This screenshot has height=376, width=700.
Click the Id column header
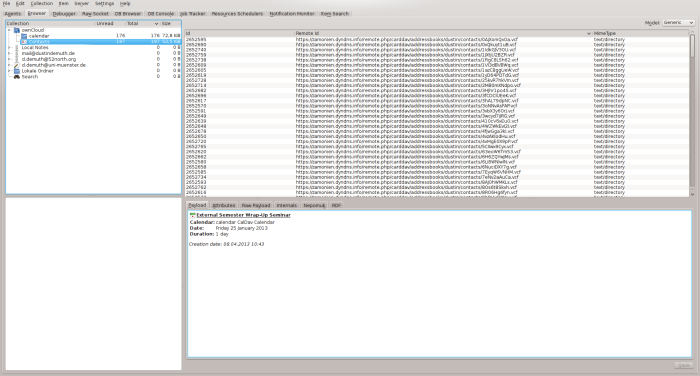(240, 33)
